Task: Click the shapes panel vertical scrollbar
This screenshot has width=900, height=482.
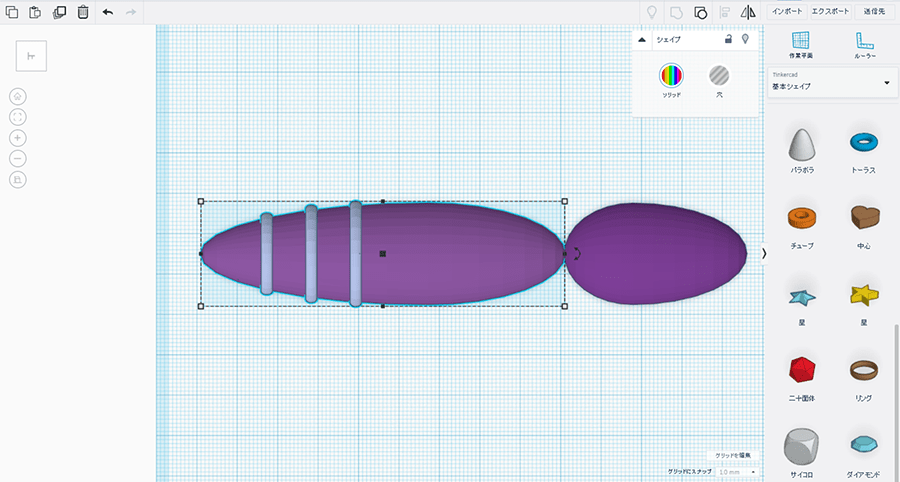Action: [x=896, y=402]
